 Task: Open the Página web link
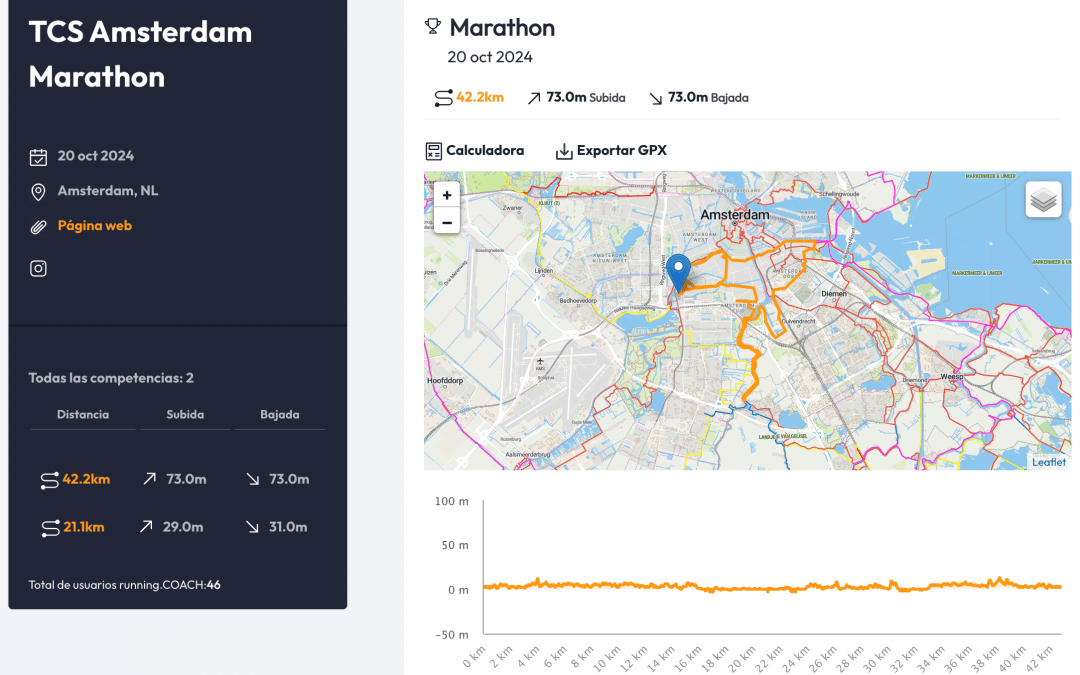pyautogui.click(x=95, y=226)
